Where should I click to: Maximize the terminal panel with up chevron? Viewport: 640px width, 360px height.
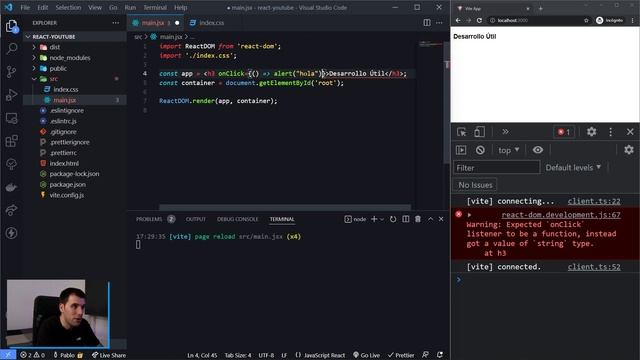coord(430,219)
